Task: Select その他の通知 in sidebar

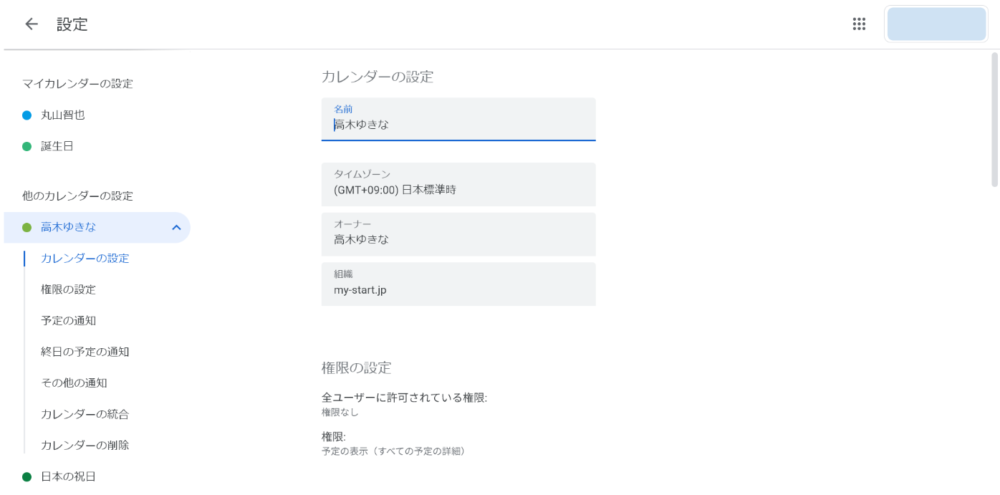Action: pyautogui.click(x=74, y=382)
